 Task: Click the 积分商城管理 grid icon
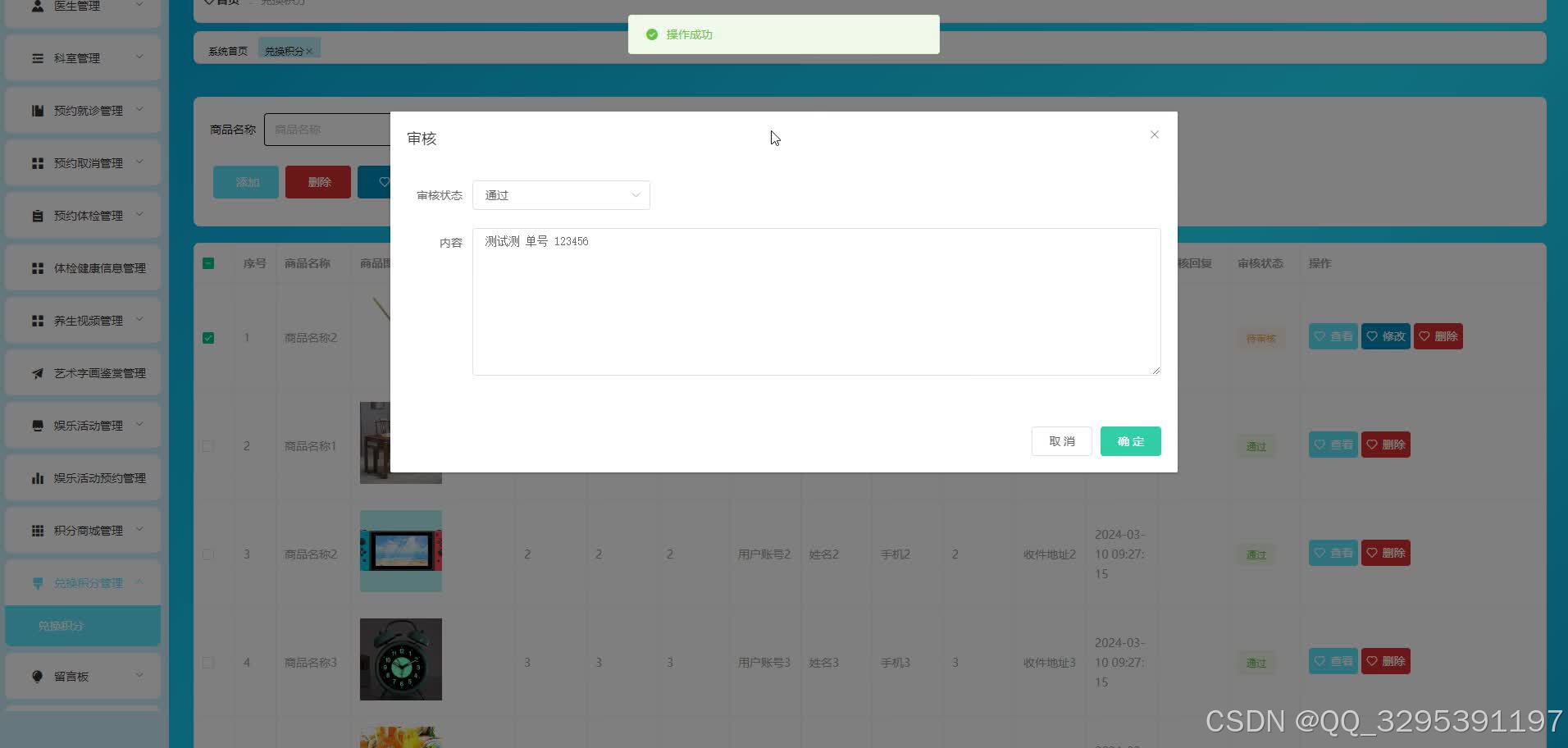[x=38, y=531]
